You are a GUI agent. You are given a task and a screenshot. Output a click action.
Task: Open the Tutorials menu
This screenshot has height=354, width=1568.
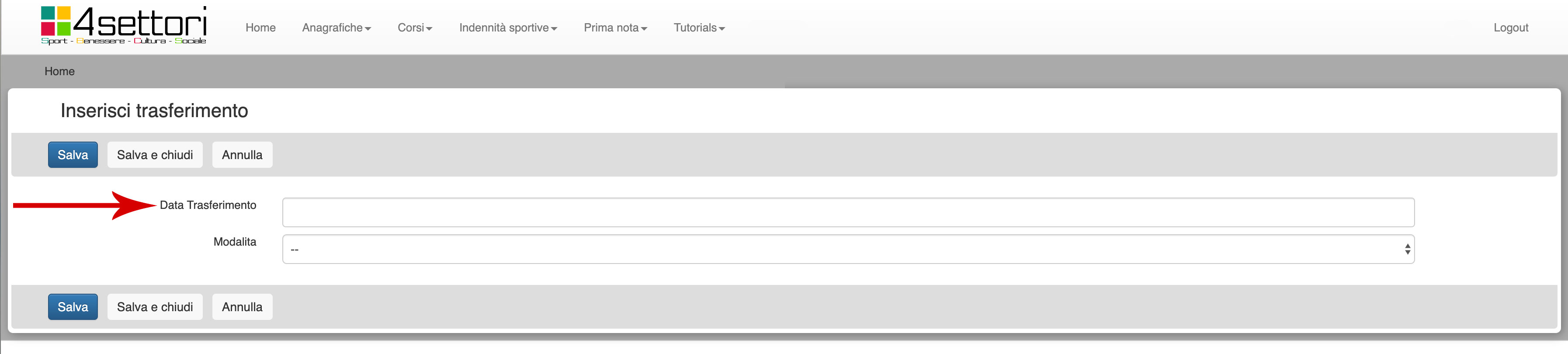[699, 28]
